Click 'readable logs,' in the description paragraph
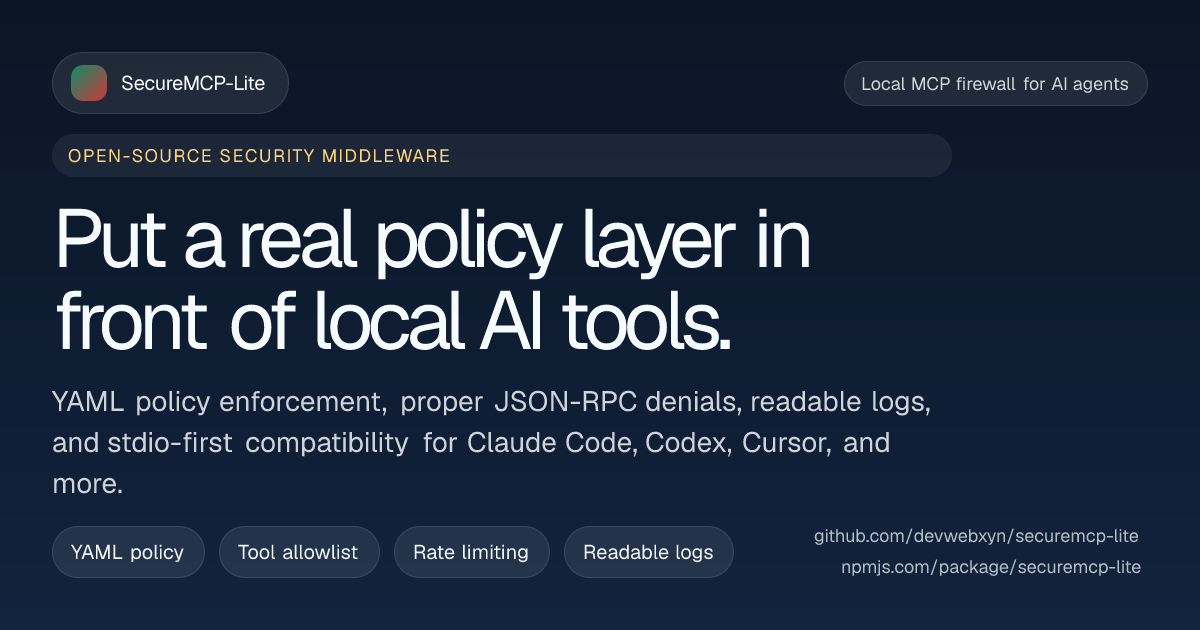The image size is (1200, 630). point(841,403)
